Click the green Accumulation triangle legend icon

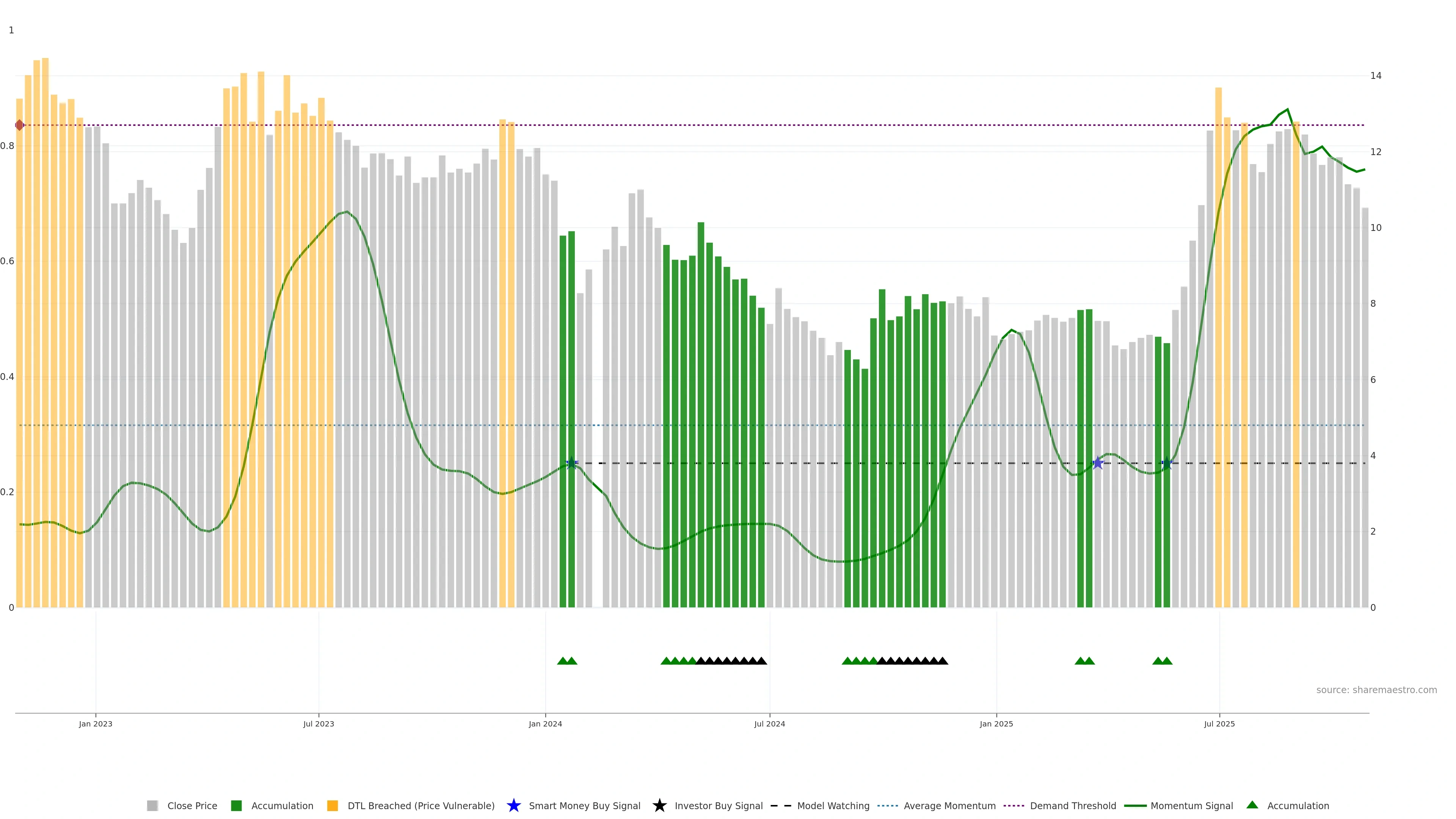(x=1252, y=805)
